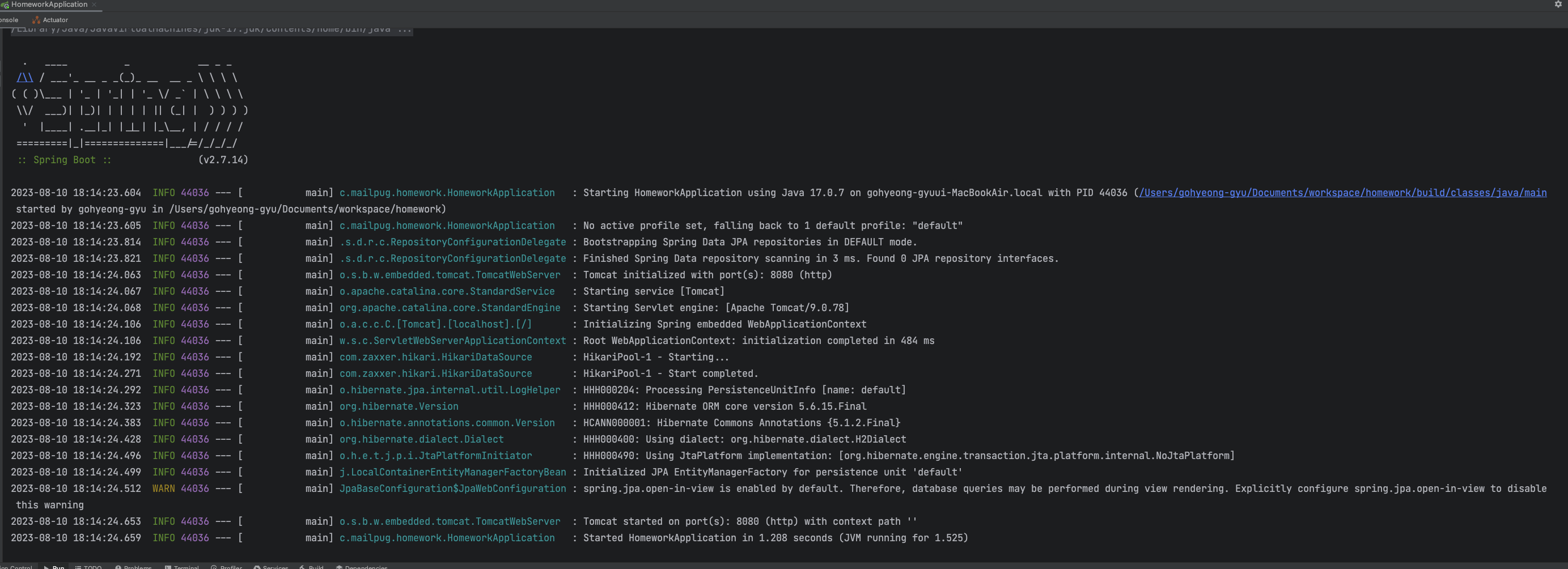
Task: Click the timestamp '2023-08-10 18:14:24.659'
Action: click(75, 538)
